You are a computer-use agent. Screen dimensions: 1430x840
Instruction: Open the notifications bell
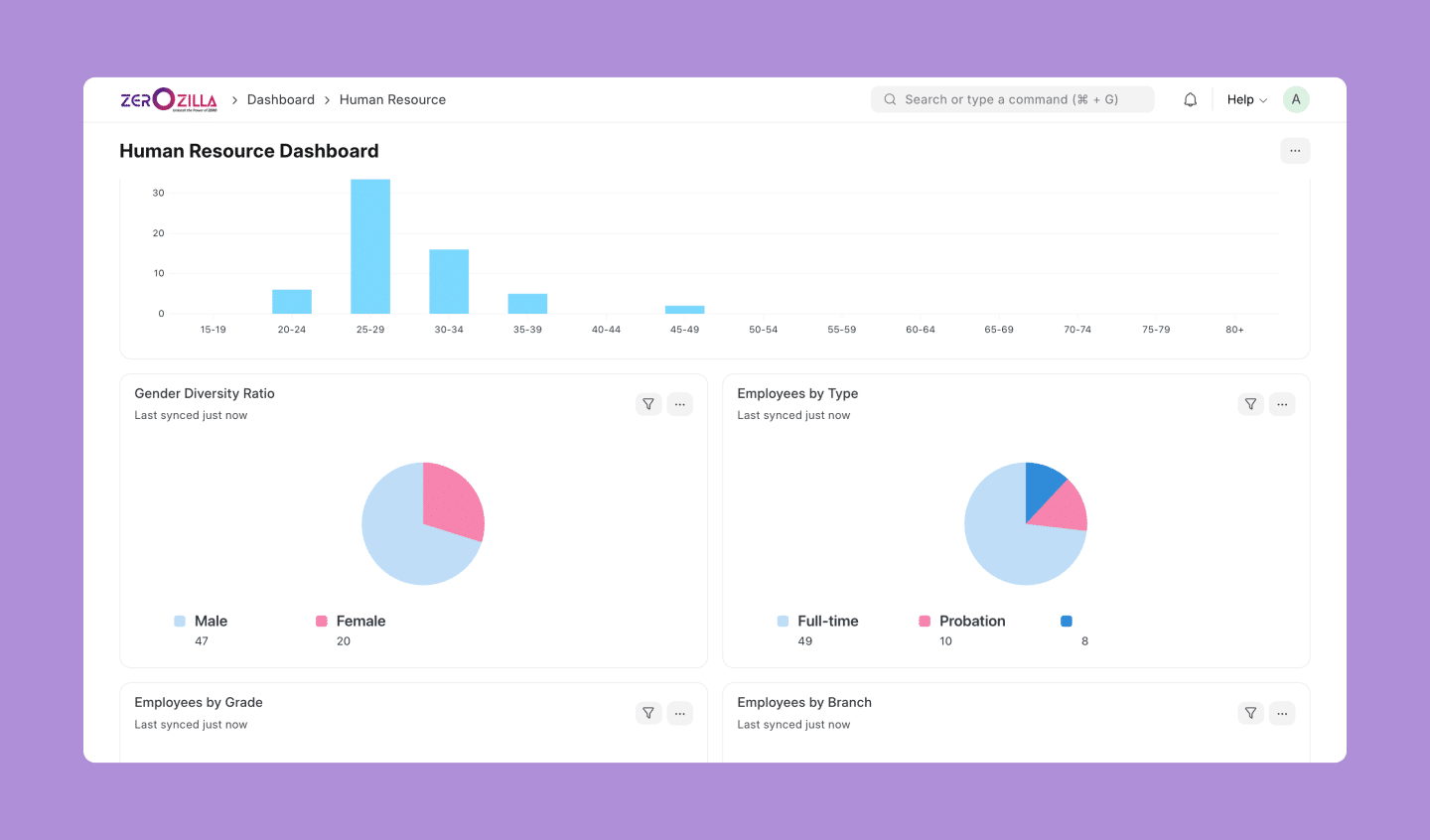coord(1190,99)
